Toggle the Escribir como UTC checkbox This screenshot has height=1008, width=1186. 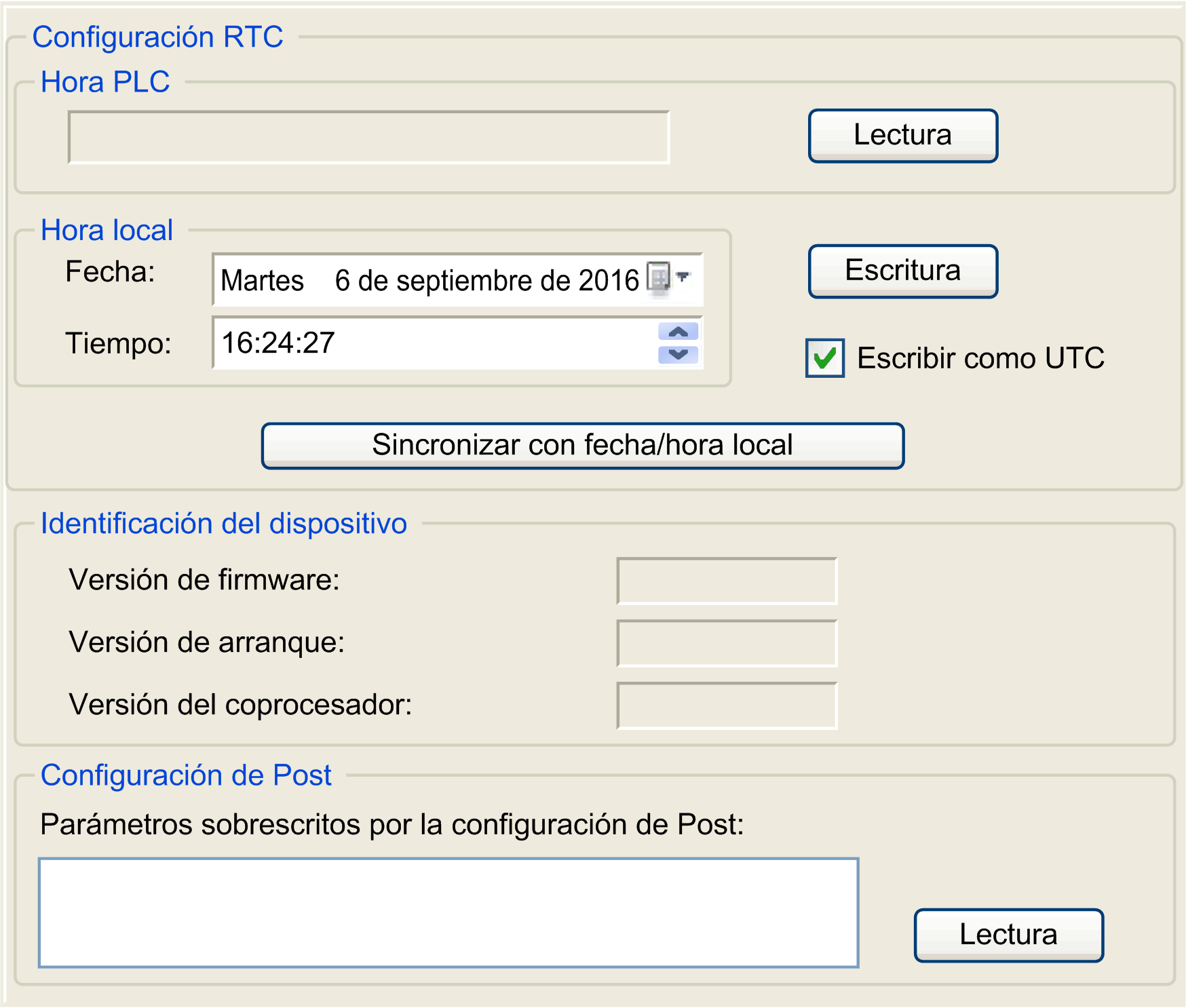825,358
